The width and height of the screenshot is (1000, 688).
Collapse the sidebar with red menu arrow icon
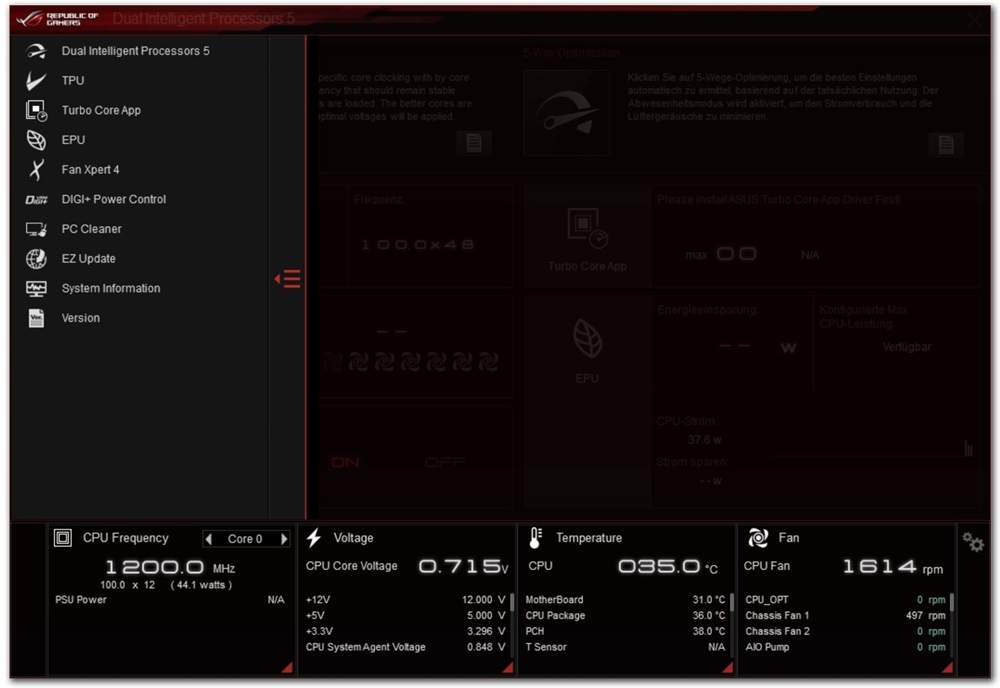288,279
